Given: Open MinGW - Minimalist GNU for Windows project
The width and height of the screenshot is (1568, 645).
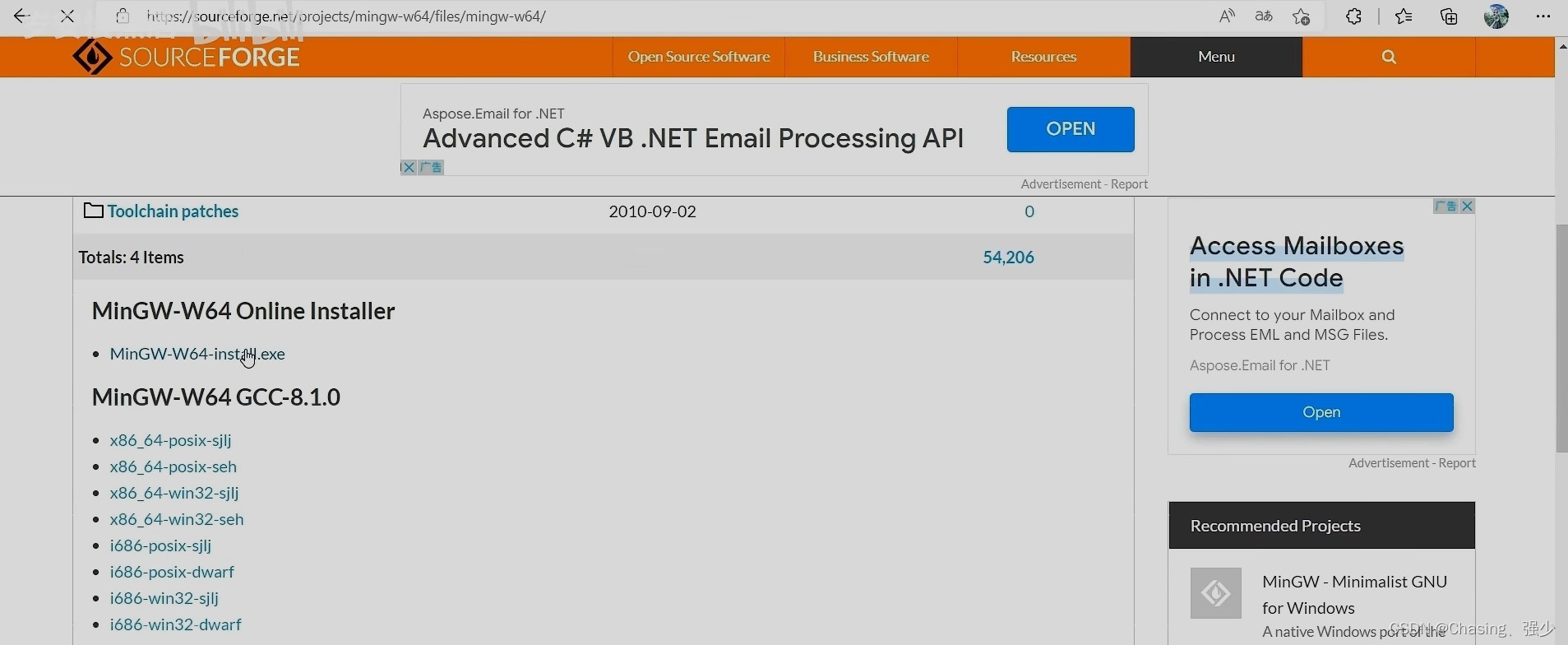Looking at the screenshot, I should point(1354,595).
